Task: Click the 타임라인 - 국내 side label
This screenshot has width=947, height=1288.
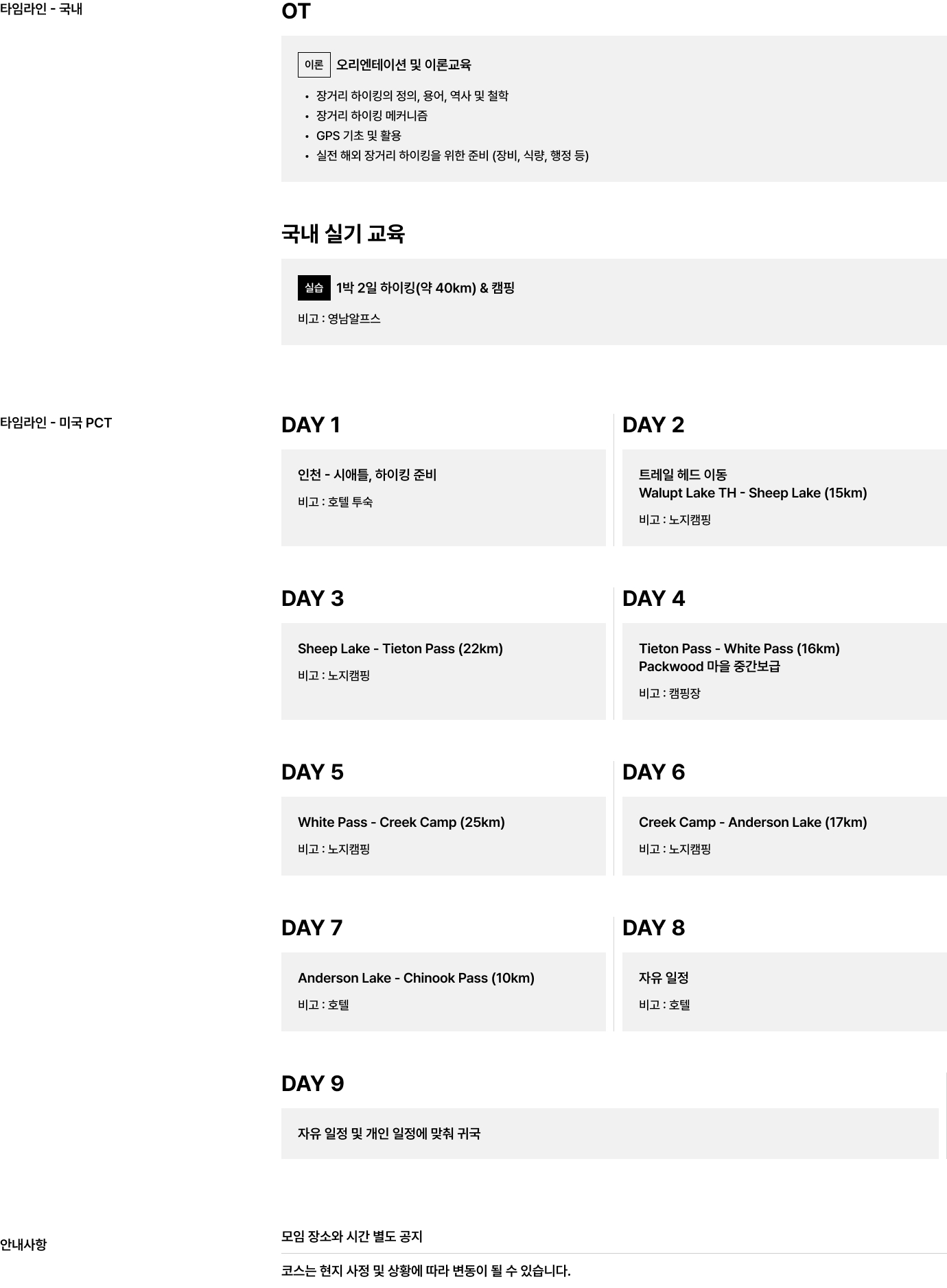Action: coord(41,10)
